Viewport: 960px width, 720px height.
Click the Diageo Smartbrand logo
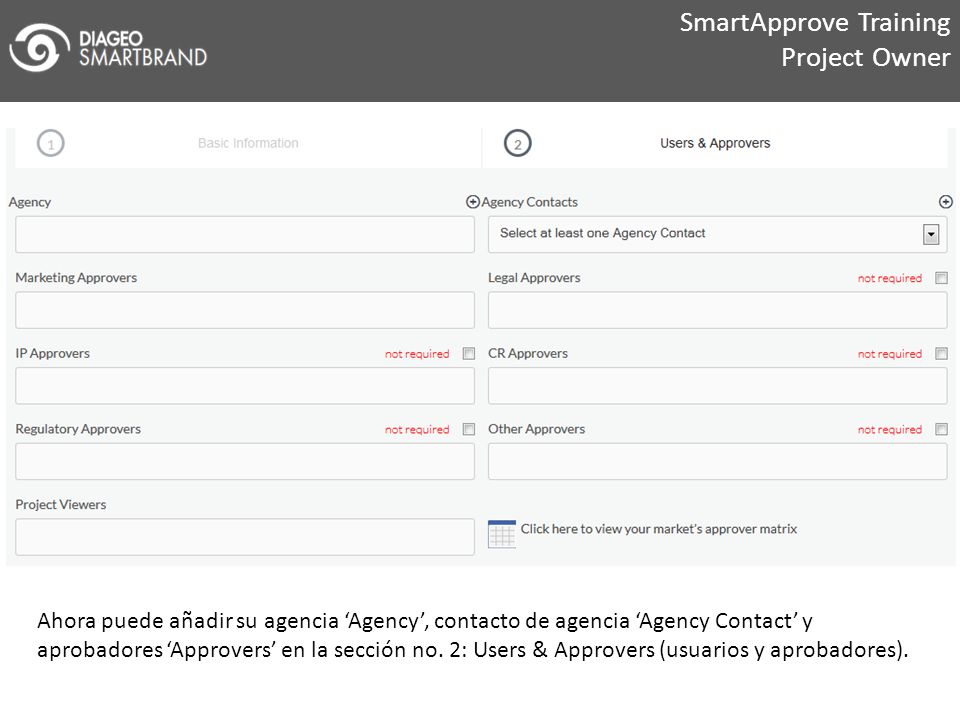[108, 48]
